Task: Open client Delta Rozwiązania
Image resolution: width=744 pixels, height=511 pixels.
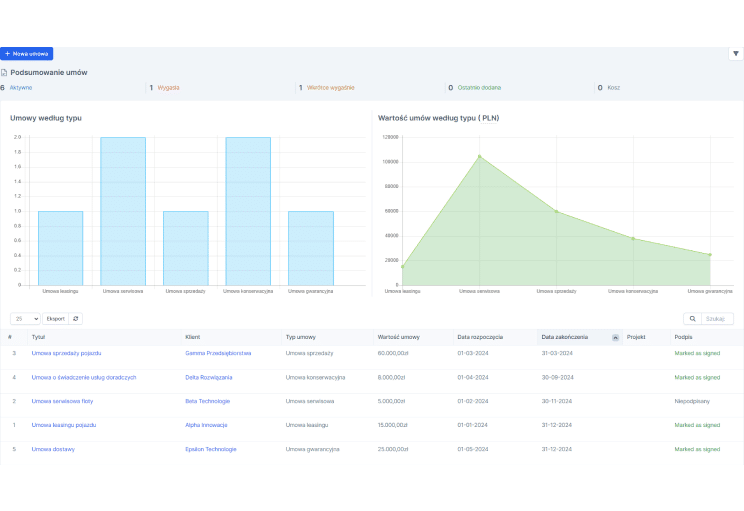Action: (x=213, y=377)
